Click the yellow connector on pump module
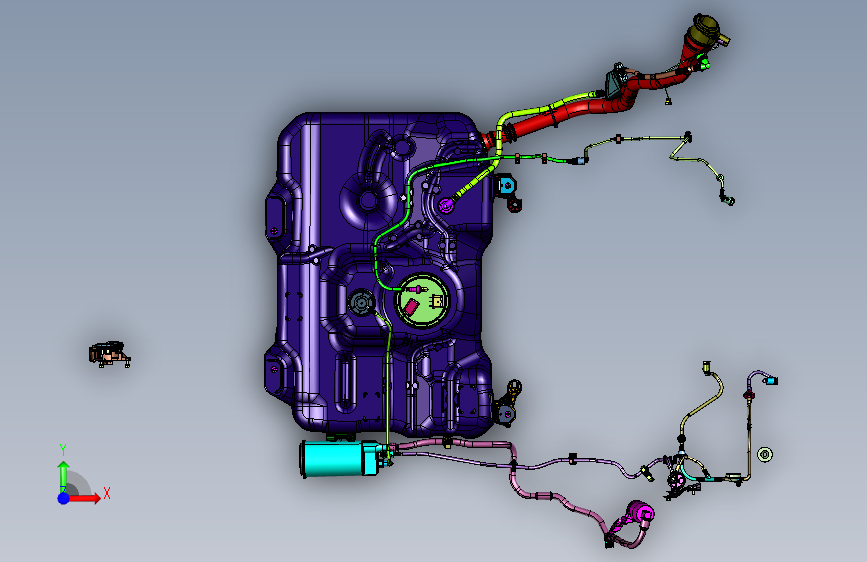 pos(437,301)
